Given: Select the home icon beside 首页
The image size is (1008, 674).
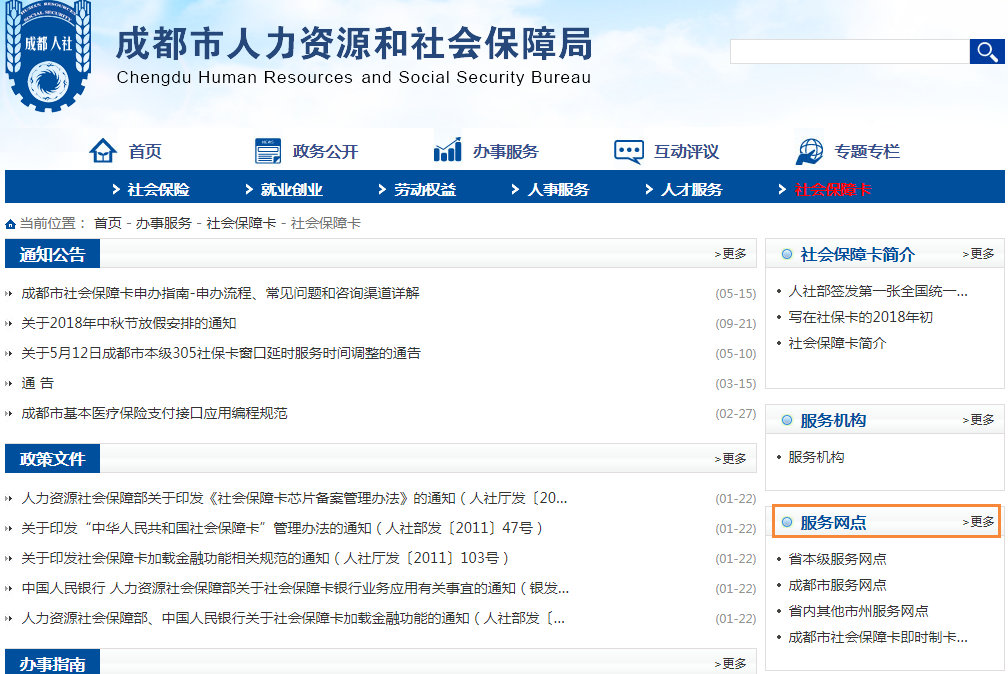Looking at the screenshot, I should tap(104, 148).
